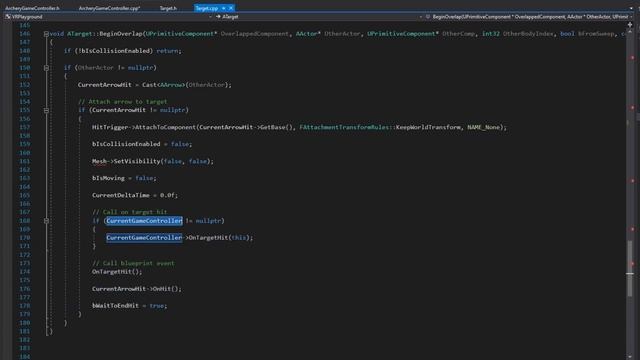Click the VRPlayground project icon
Screen dimensions: 640x360
coord(8,17)
